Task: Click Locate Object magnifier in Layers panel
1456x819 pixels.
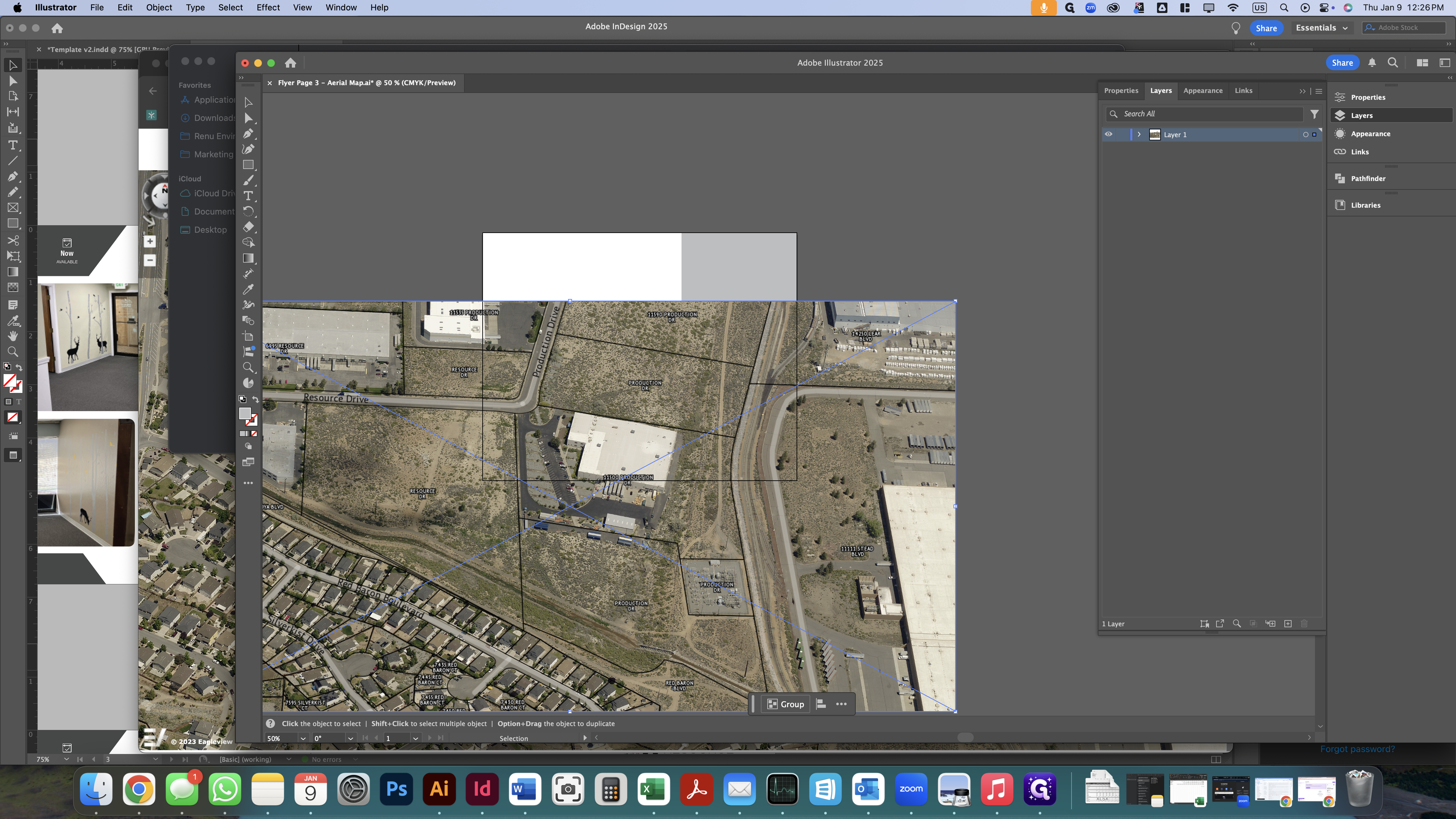Action: (1237, 624)
